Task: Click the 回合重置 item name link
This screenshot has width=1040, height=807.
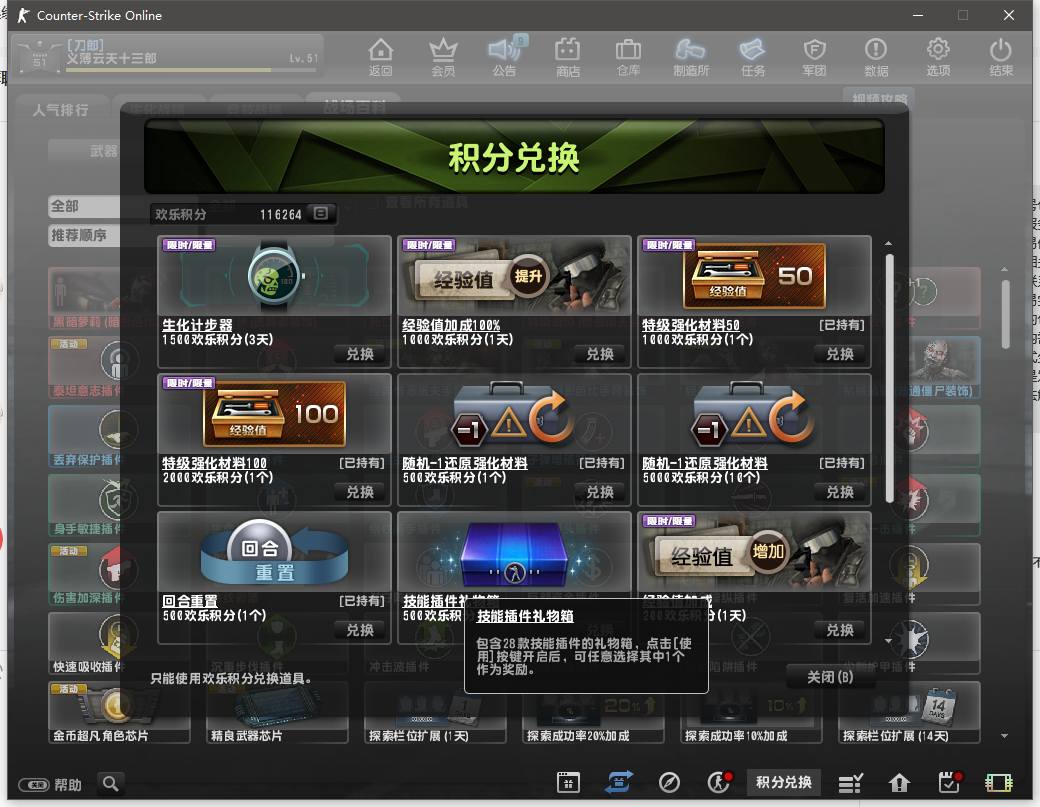Action: point(190,601)
